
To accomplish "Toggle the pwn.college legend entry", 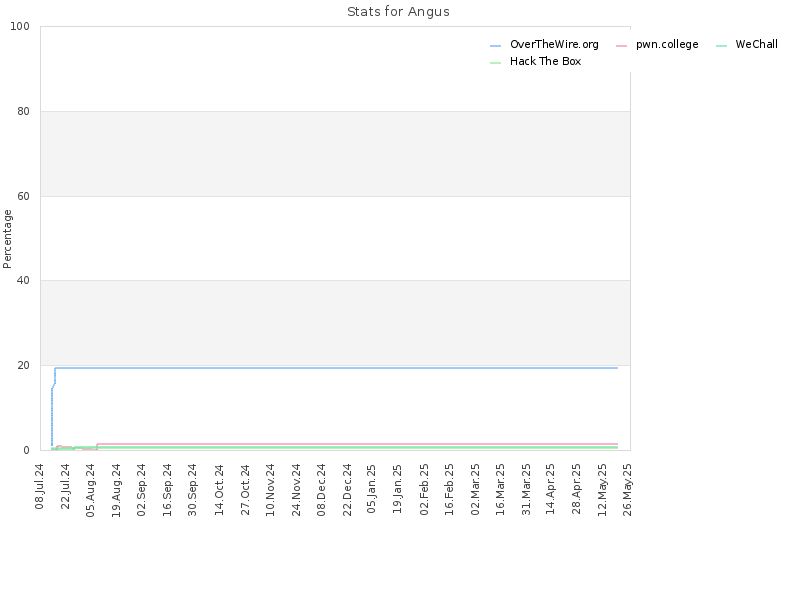I will 657,45.
